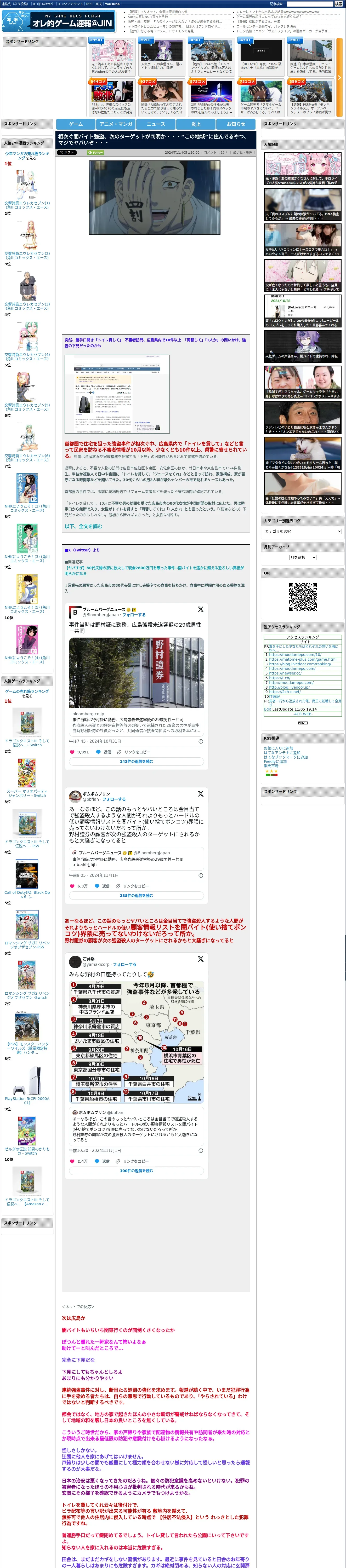346x1568 pixels.
Task: Click the X logo on the 石井券 tweet
Action: [200, 959]
